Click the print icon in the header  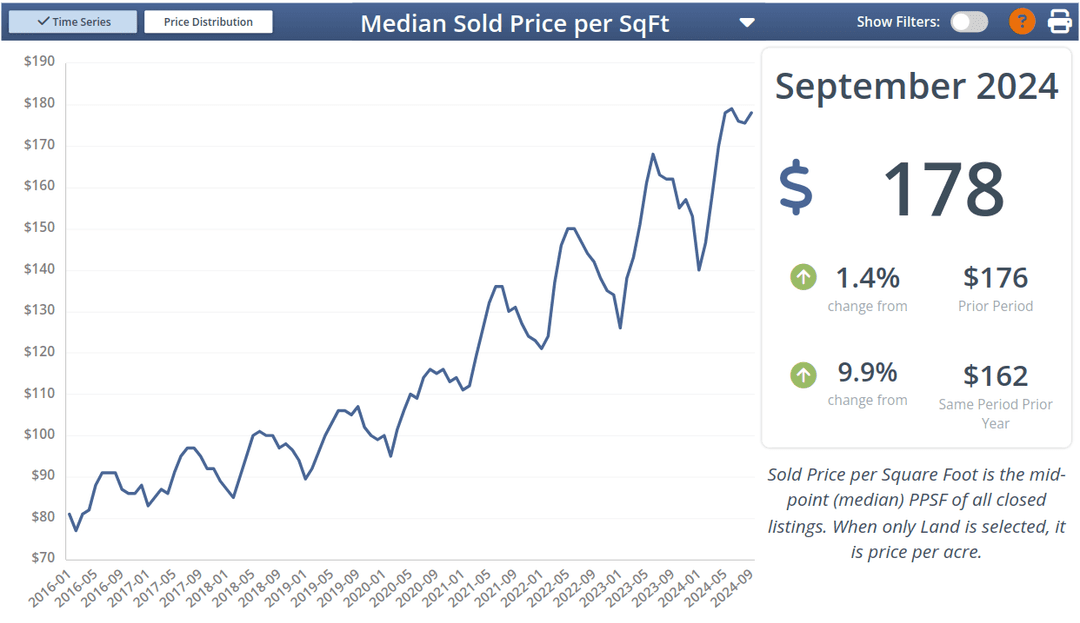point(1057,20)
